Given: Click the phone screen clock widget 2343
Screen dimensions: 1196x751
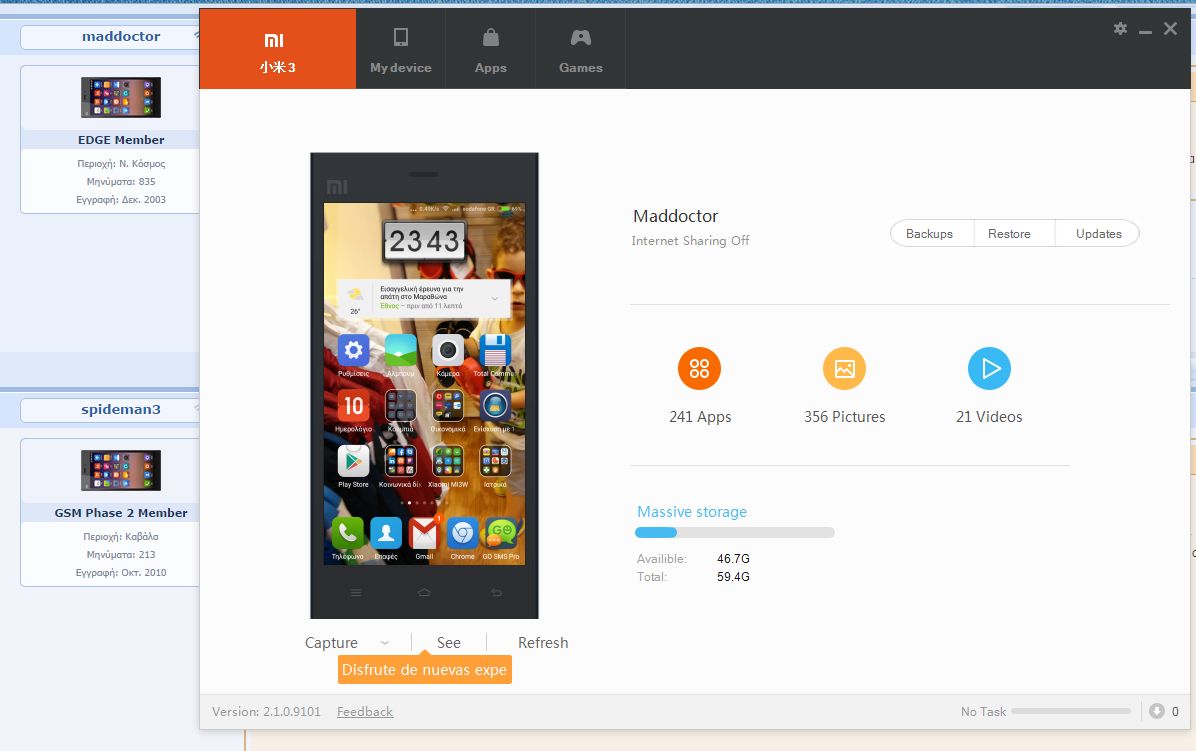Looking at the screenshot, I should (425, 241).
